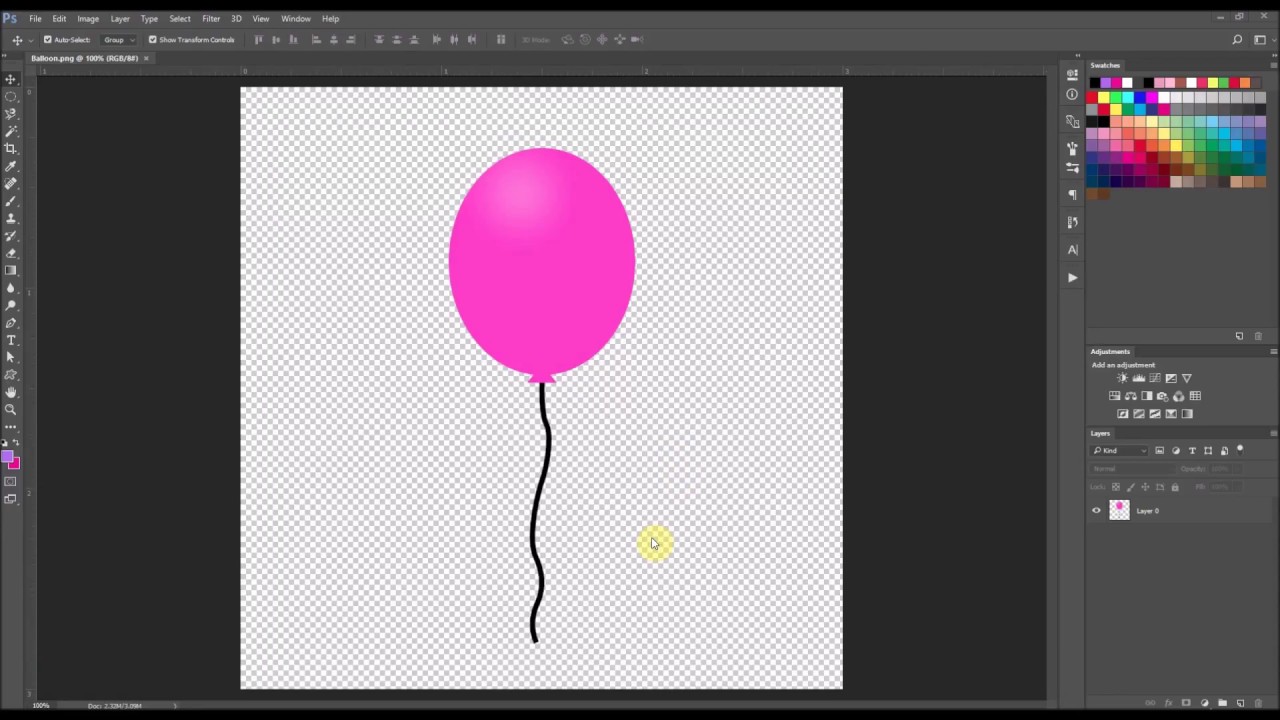Add layer mask icon
The height and width of the screenshot is (720, 1280).
point(1186,703)
